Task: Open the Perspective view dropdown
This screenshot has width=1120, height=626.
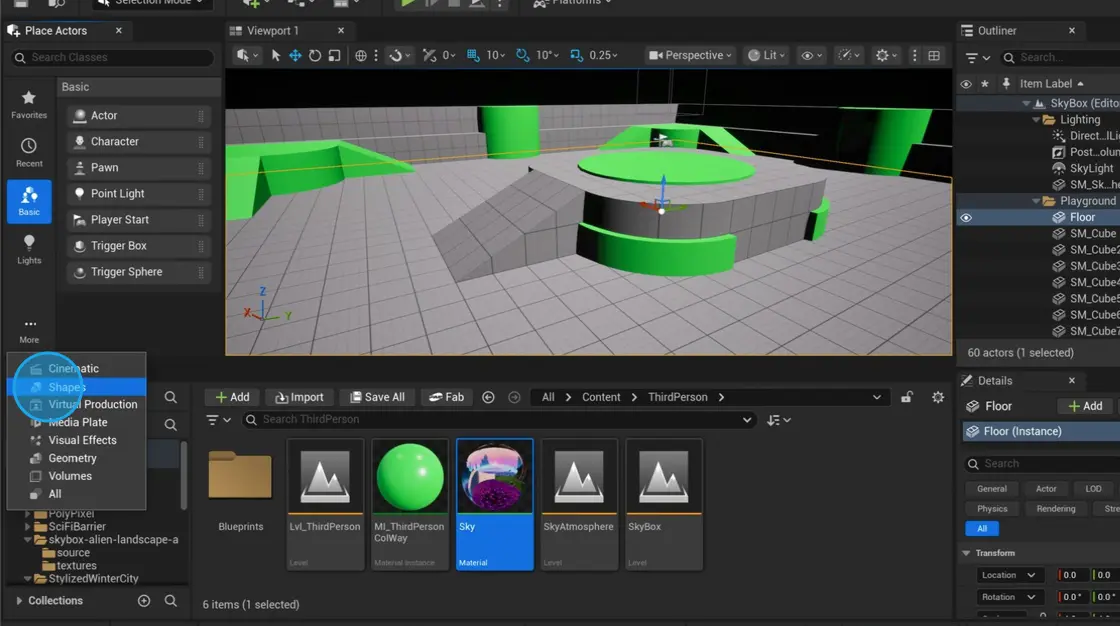Action: pyautogui.click(x=689, y=56)
